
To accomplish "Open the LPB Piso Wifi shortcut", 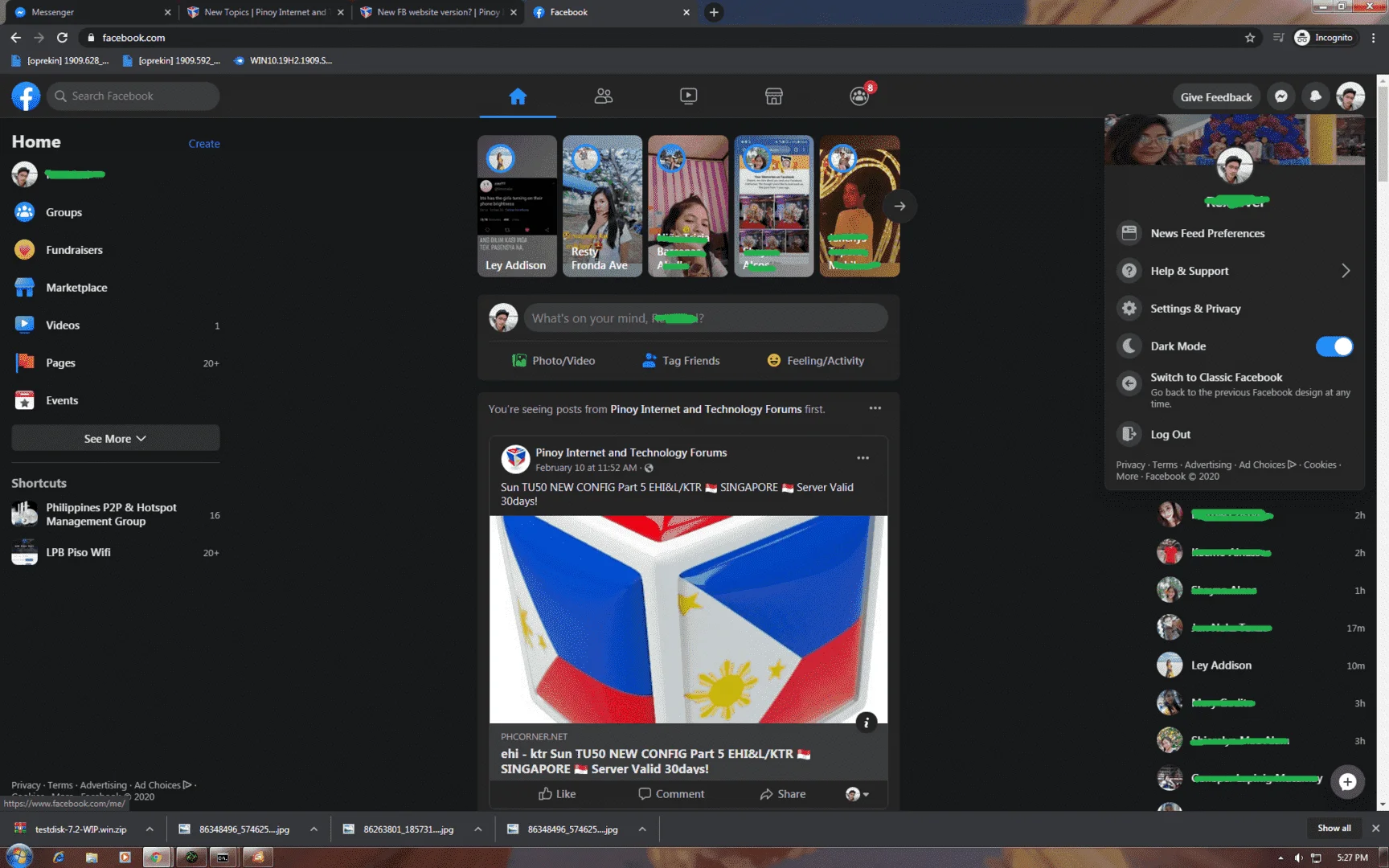I will coord(116,552).
